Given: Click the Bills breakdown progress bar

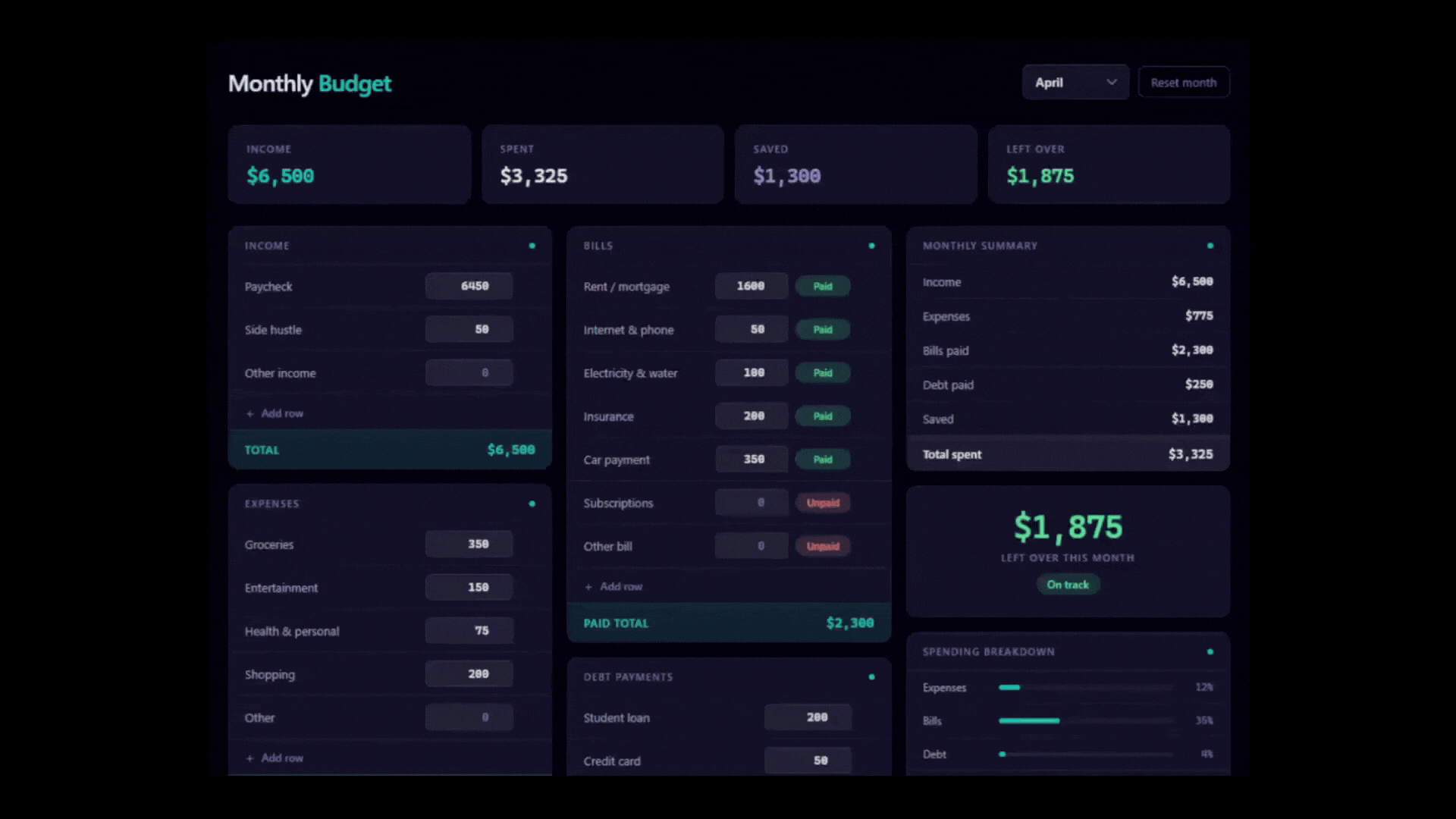Looking at the screenshot, I should pyautogui.click(x=1086, y=720).
